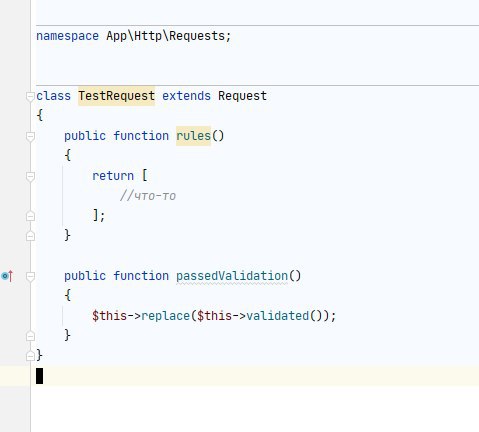
Task: Click the overriding method gutter icon beside passedValidation
Action: [7, 276]
